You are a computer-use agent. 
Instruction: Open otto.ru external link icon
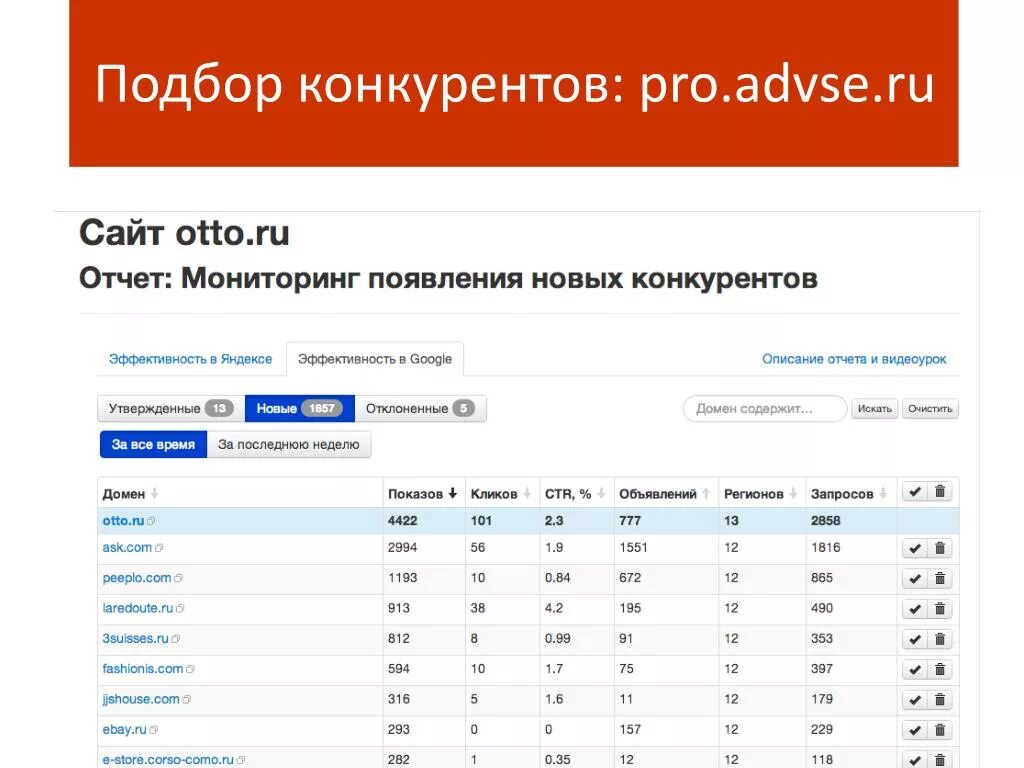click(151, 521)
